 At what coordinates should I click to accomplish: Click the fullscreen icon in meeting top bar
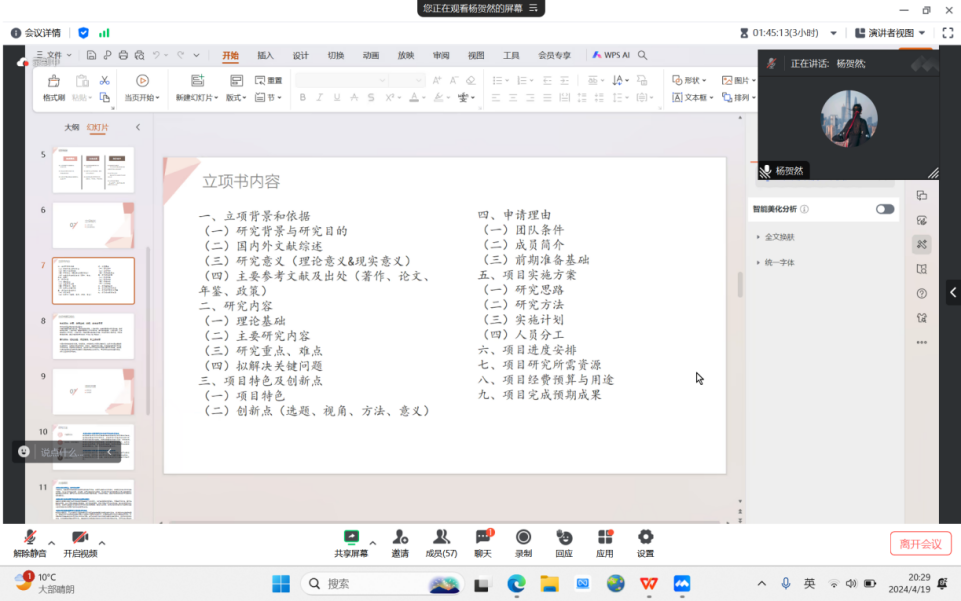coord(948,33)
